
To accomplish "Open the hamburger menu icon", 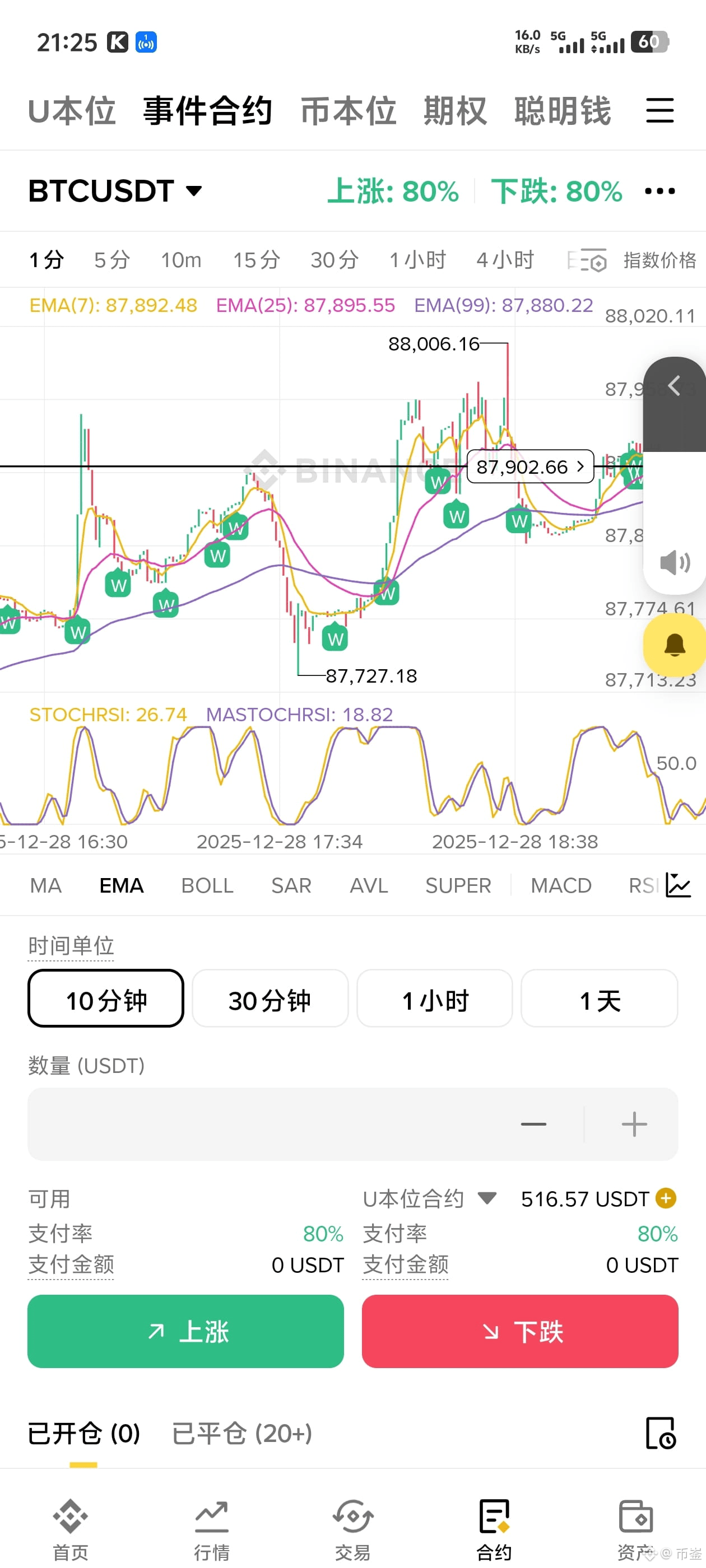I will tap(659, 110).
